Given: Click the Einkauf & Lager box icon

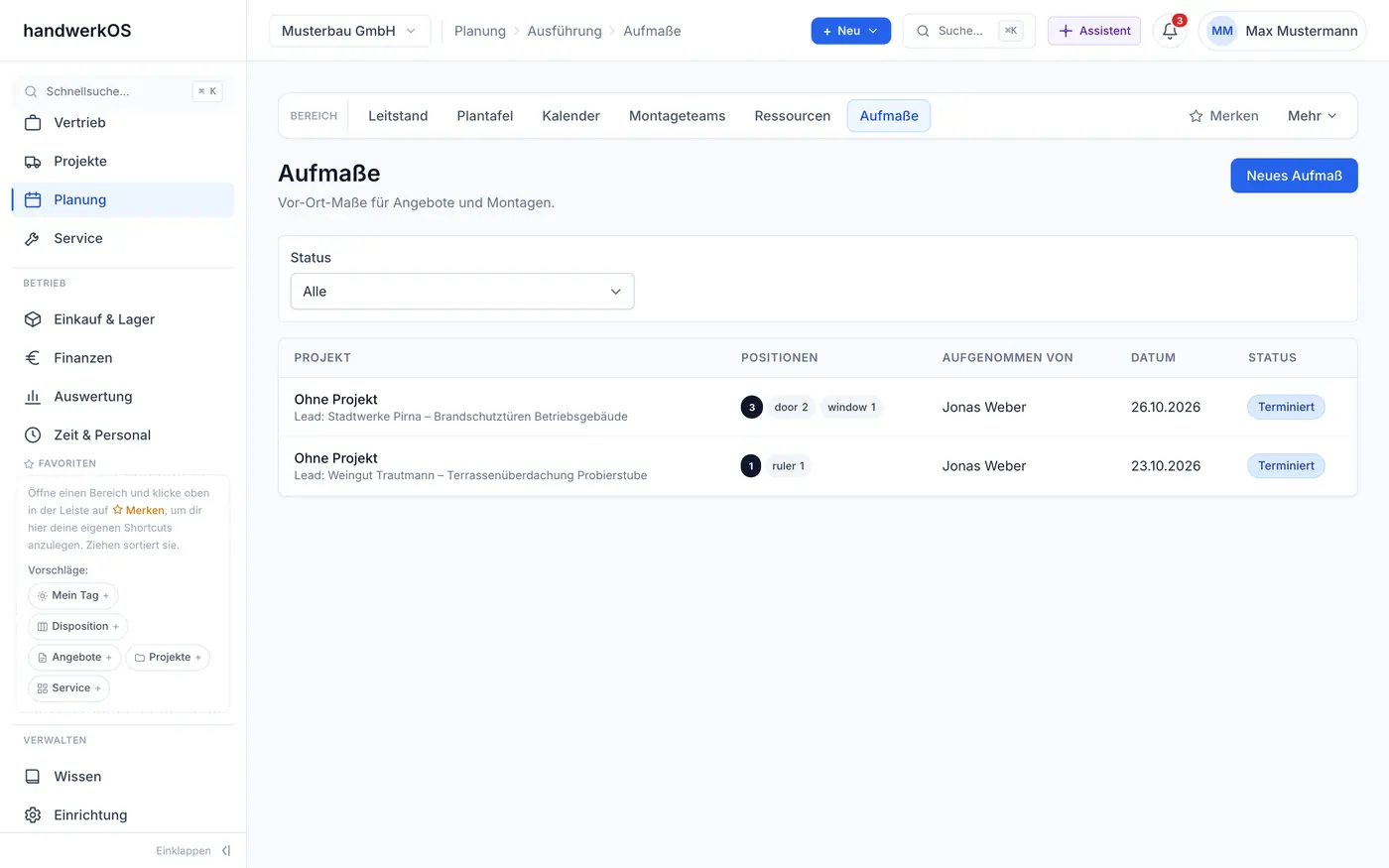Looking at the screenshot, I should [x=33, y=319].
